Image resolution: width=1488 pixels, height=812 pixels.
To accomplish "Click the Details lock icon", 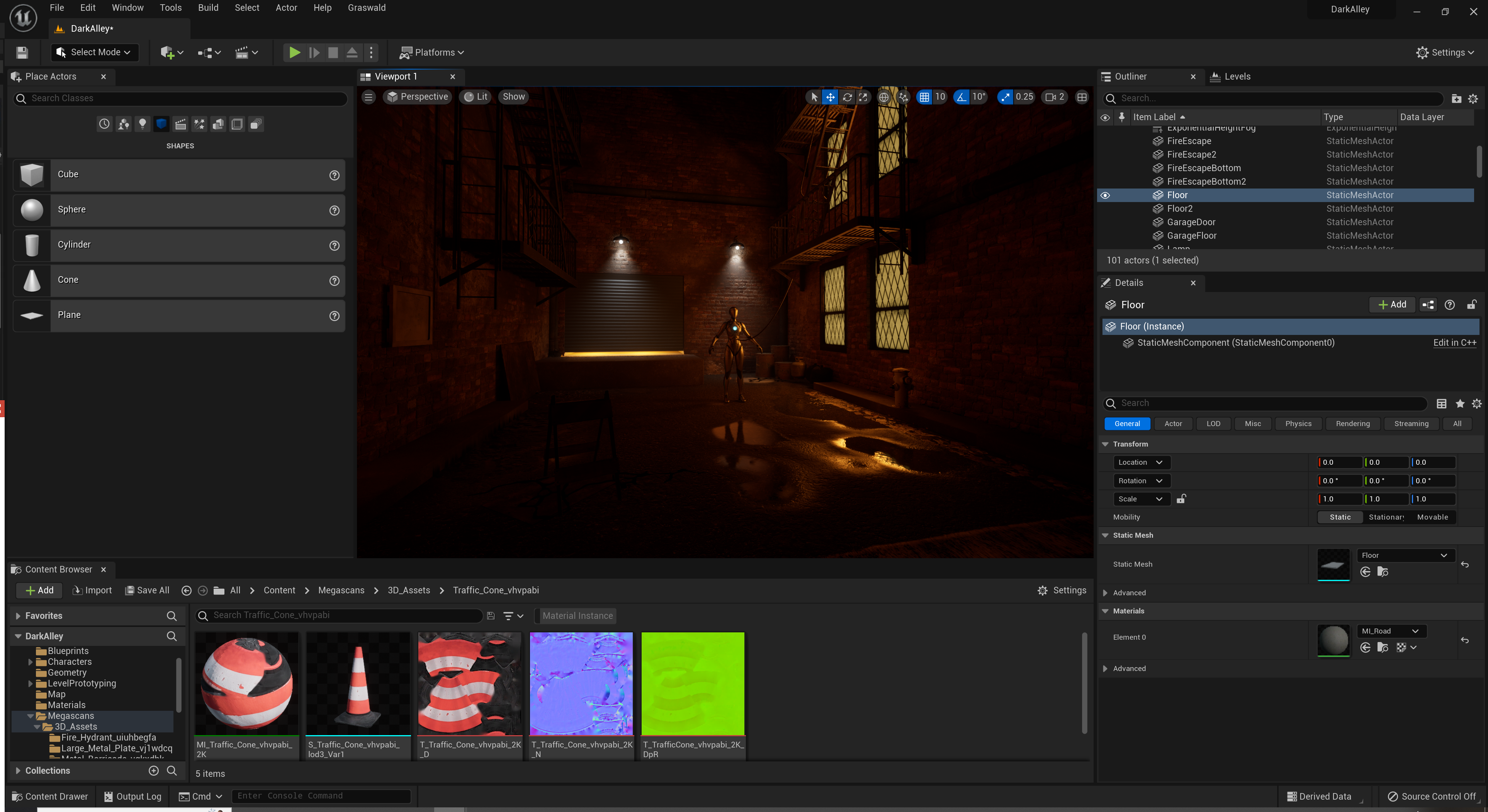I will click(x=1471, y=305).
